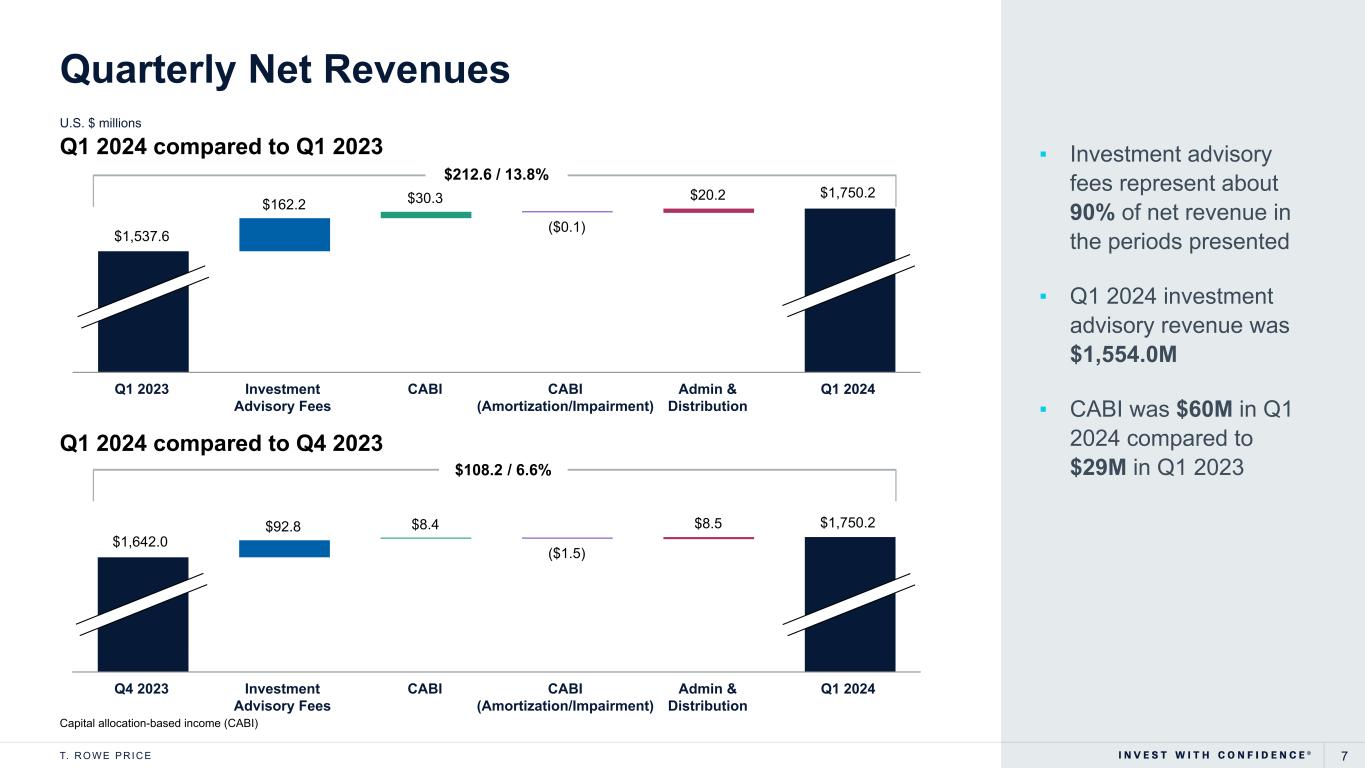Select the "Q1 2024 compared to Q4 2023" heading
The image size is (1365, 768).
221,443
